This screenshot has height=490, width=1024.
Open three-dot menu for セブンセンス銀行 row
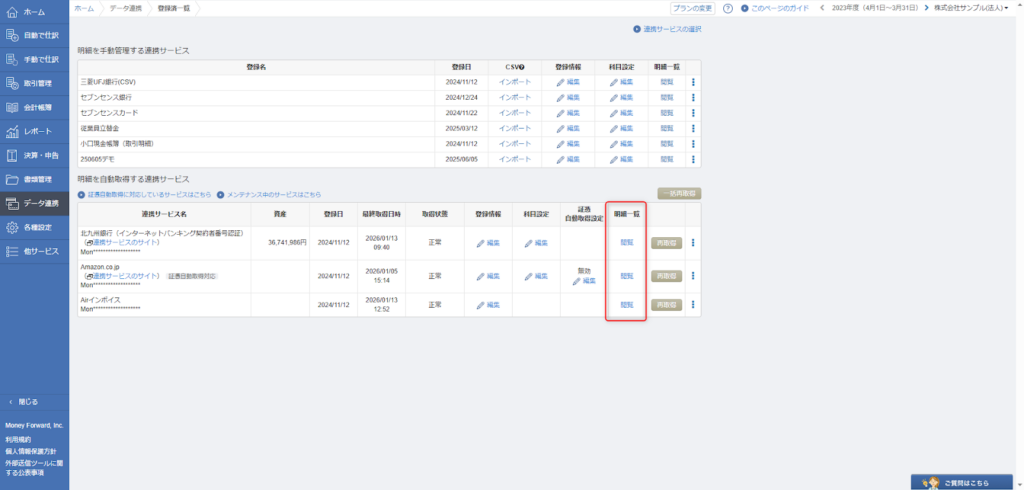click(x=693, y=98)
